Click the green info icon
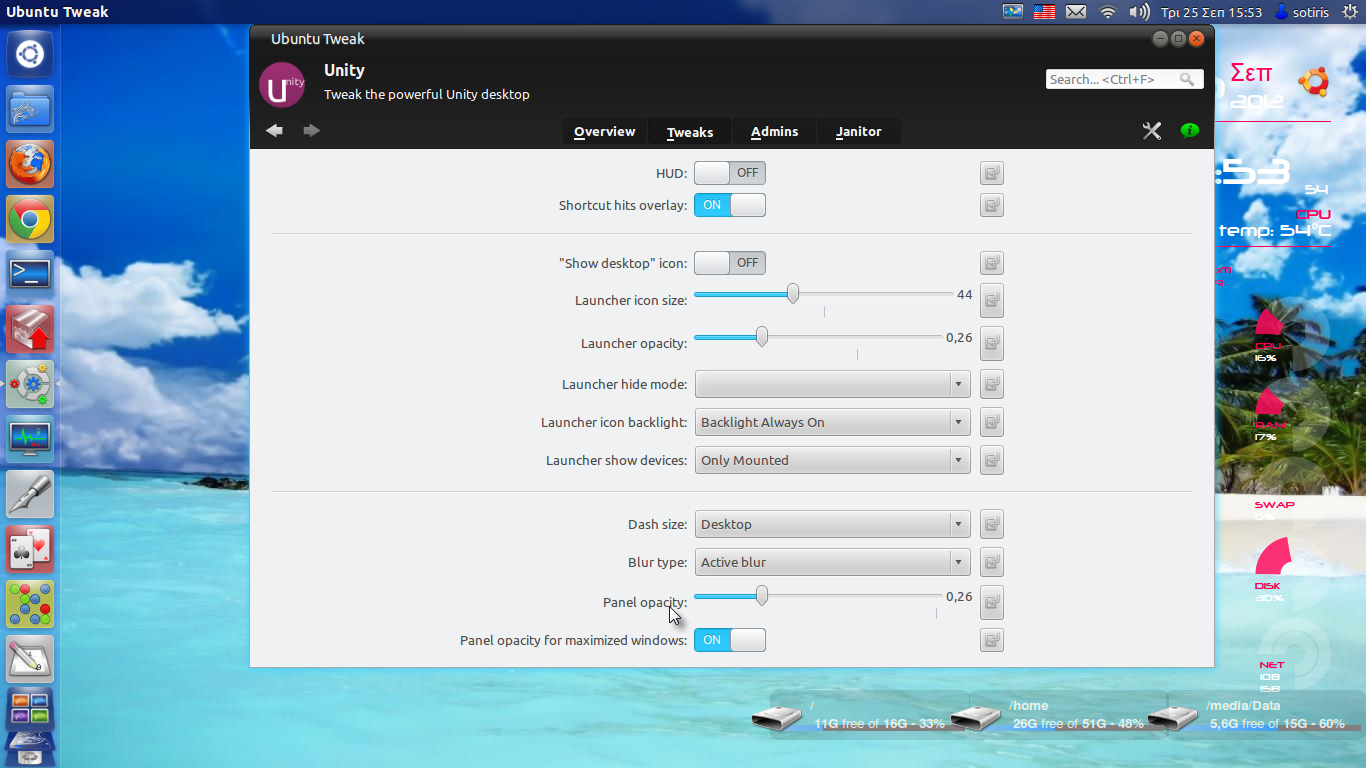The width and height of the screenshot is (1366, 768). click(1189, 131)
